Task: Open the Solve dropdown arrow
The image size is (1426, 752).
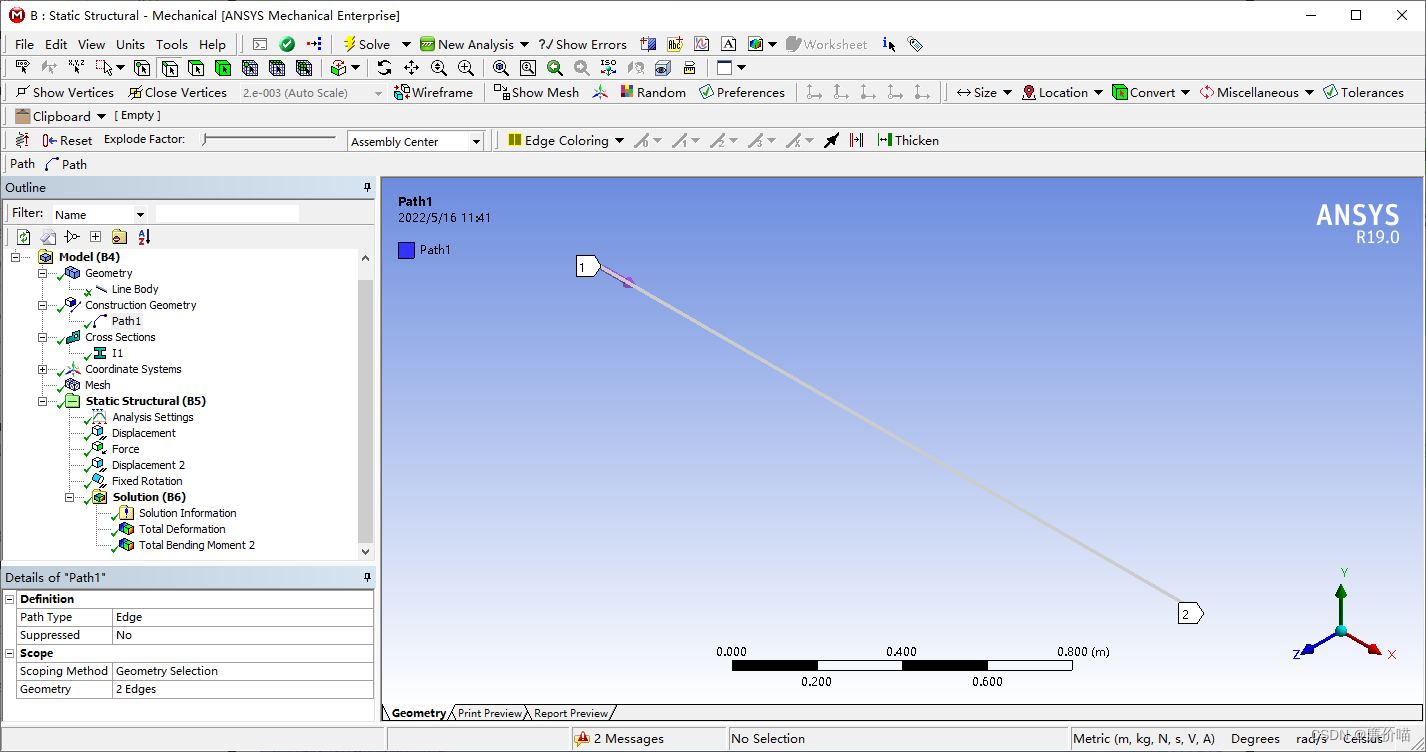Action: (406, 44)
